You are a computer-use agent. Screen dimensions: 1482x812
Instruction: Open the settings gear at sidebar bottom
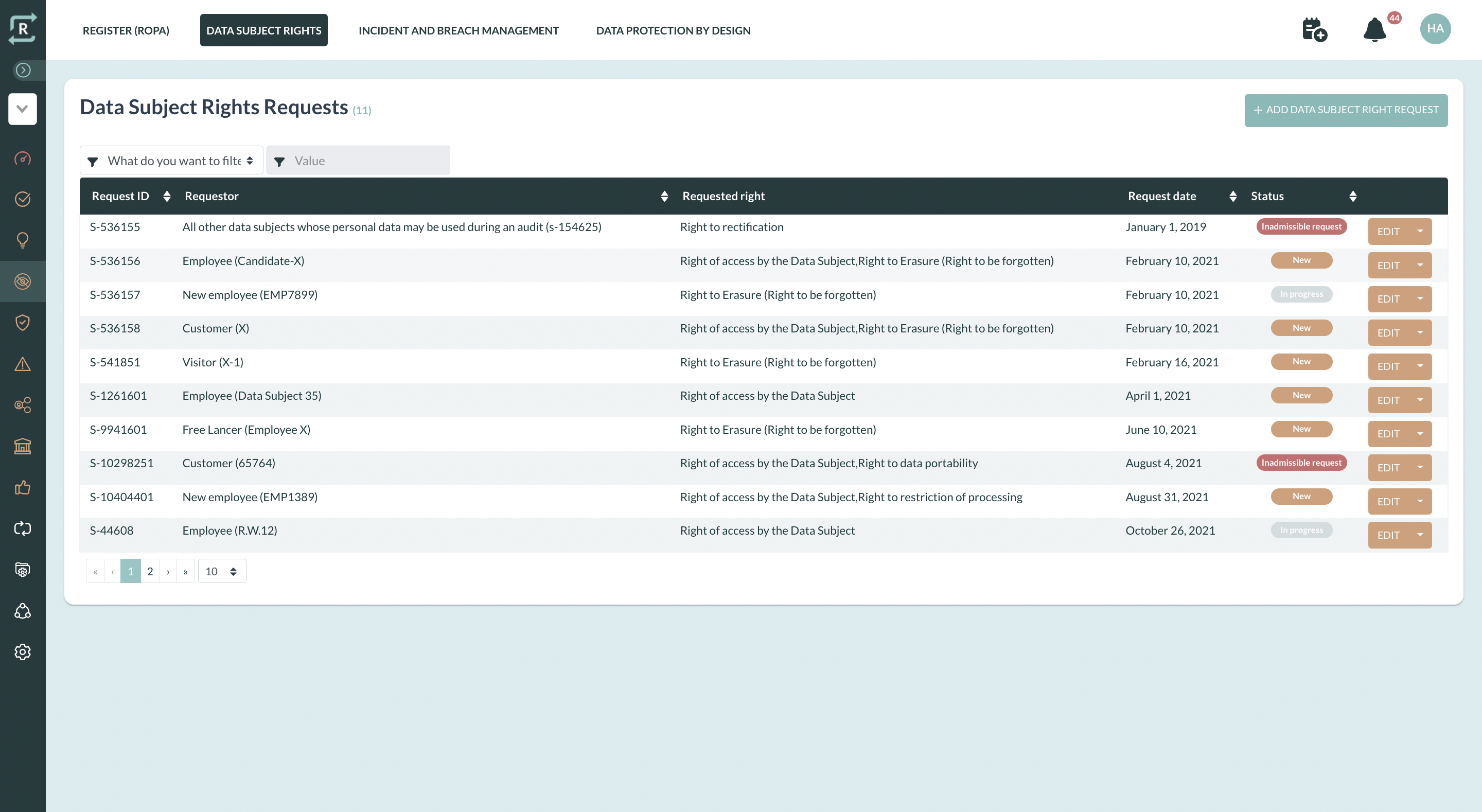[x=23, y=651]
